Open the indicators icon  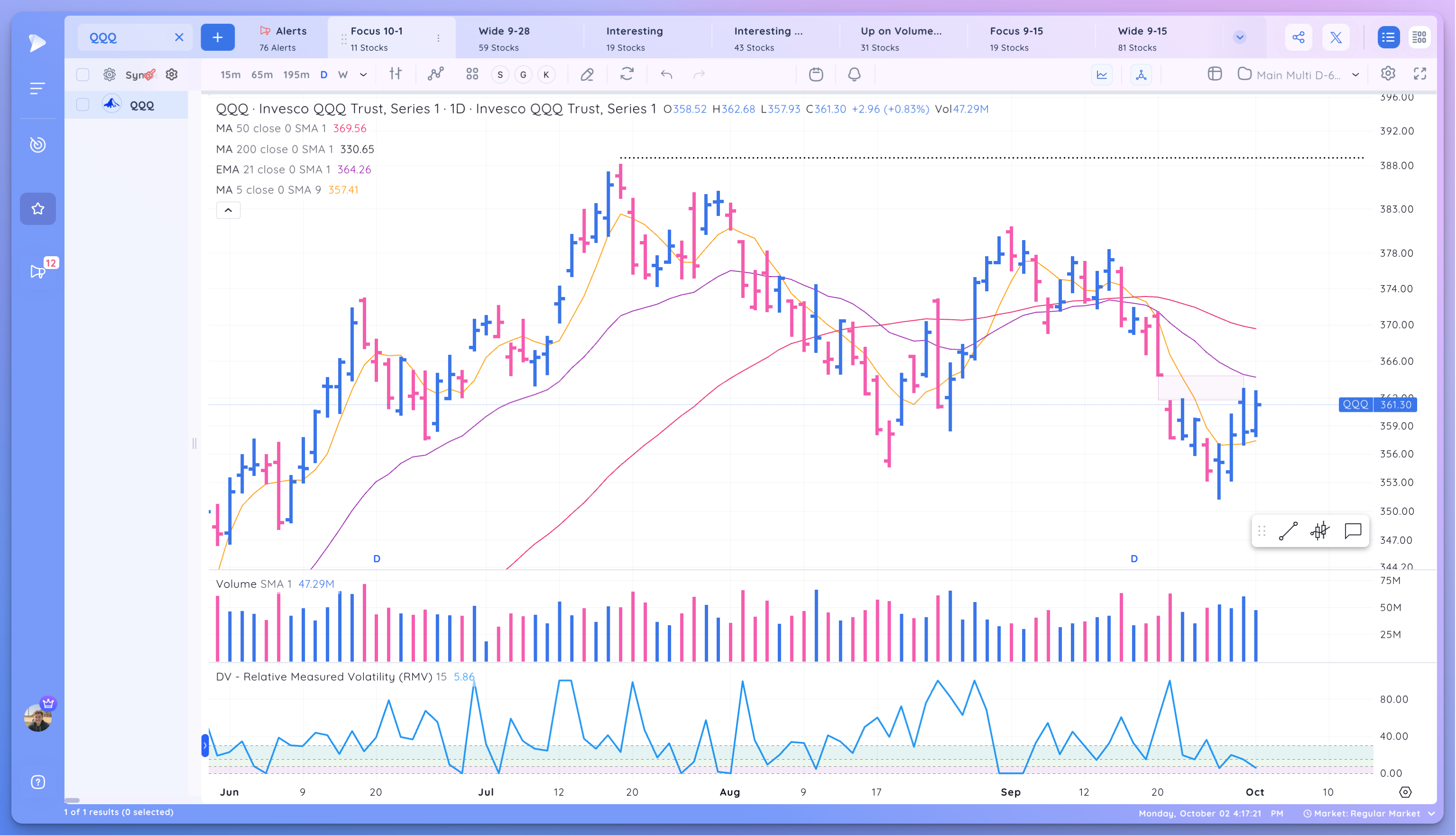tap(436, 74)
